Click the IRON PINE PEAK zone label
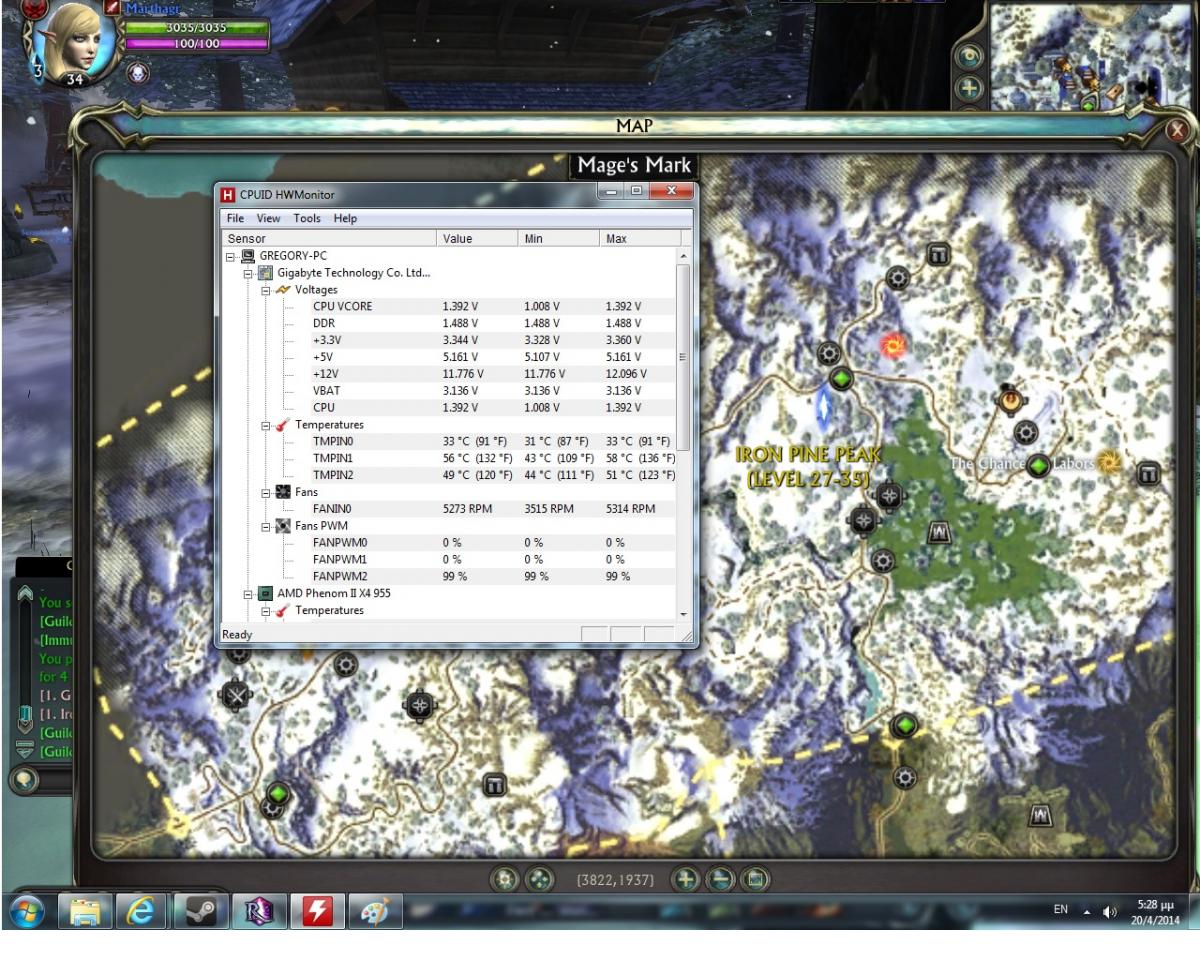 pos(809,466)
